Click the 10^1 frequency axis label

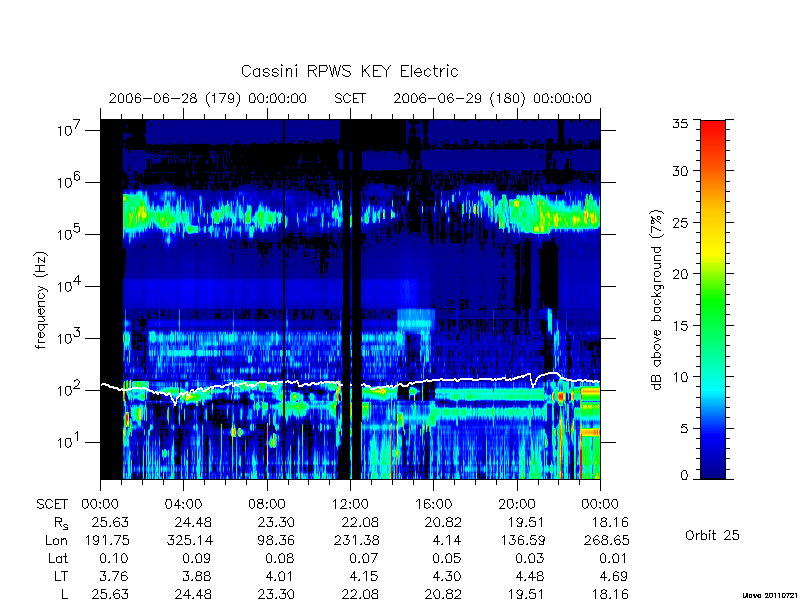click(69, 441)
